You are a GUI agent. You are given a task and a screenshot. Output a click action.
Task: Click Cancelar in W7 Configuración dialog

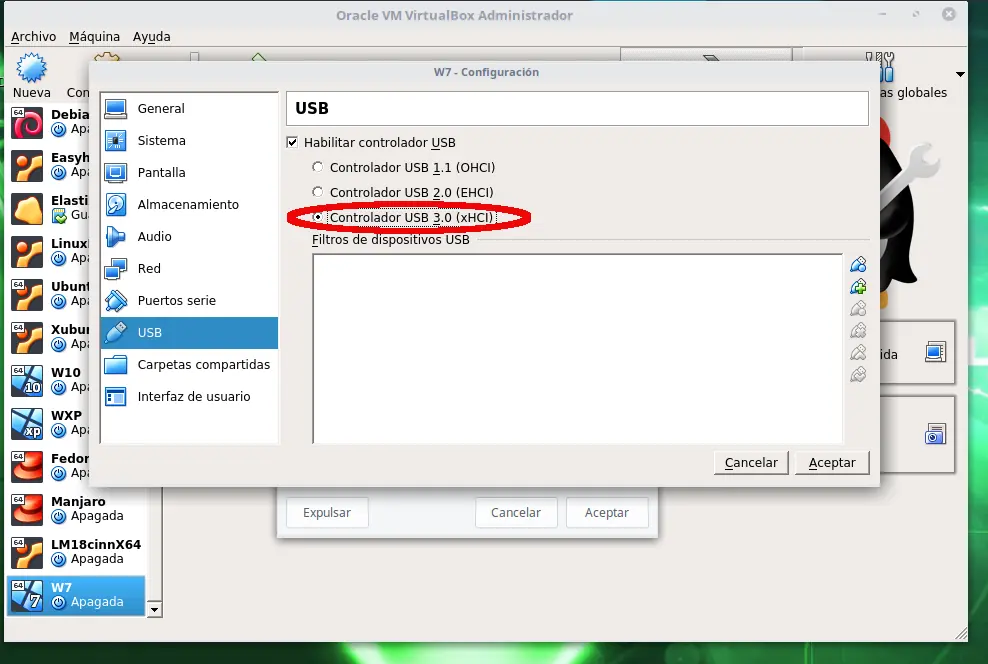tap(751, 462)
